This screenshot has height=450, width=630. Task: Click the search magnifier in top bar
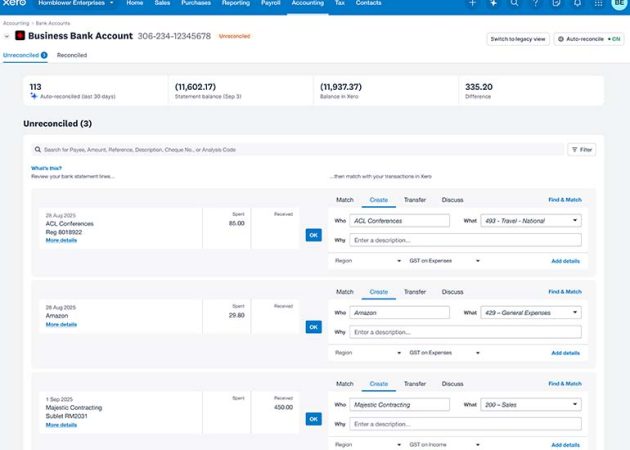[x=514, y=3]
